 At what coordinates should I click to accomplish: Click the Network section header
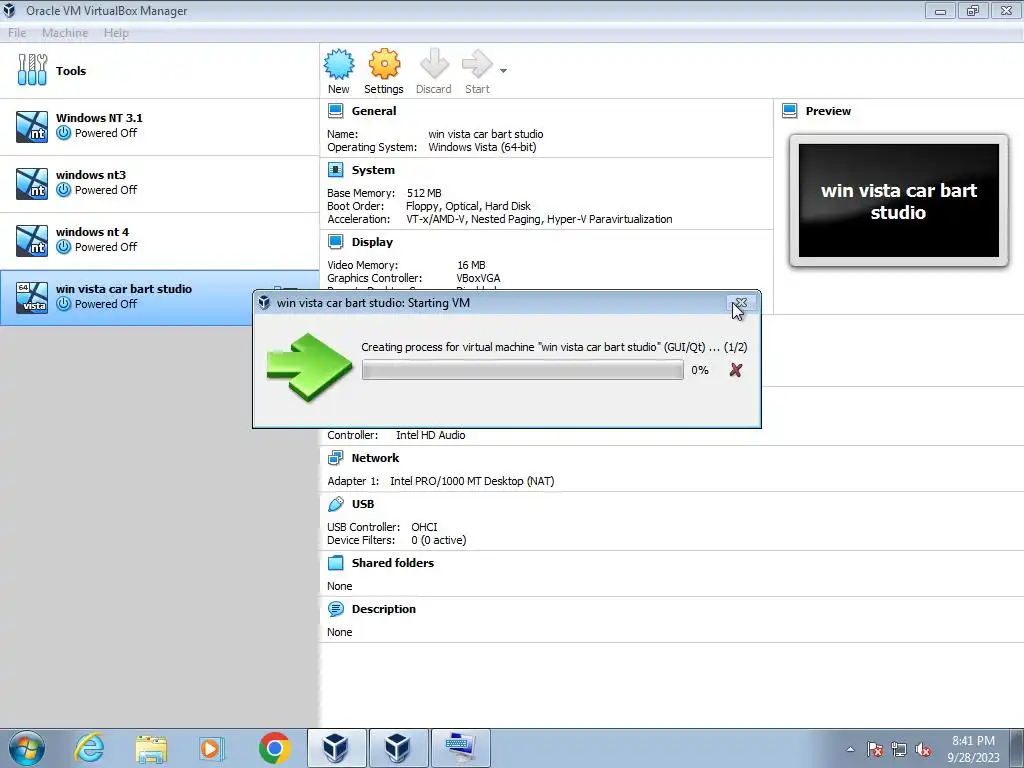pyautogui.click(x=375, y=458)
